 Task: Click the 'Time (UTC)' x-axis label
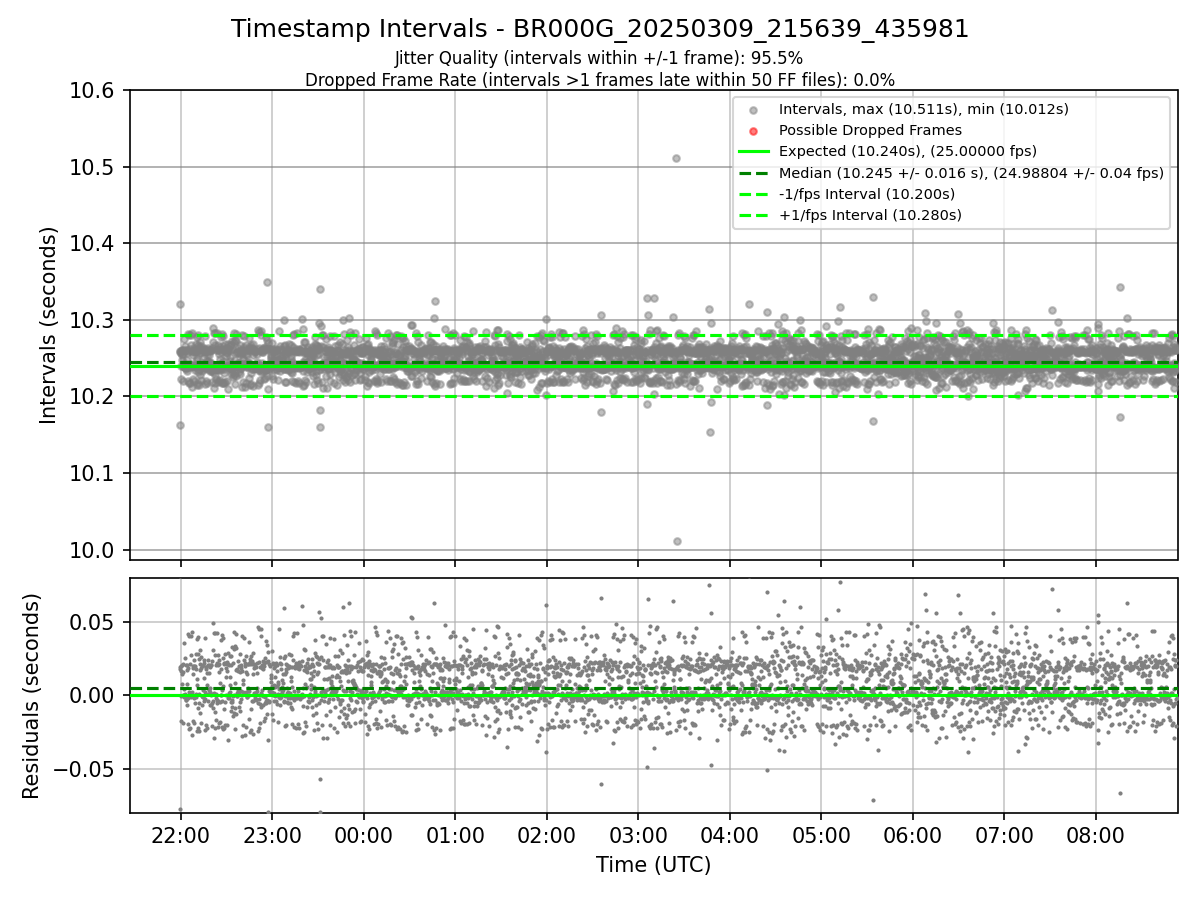[x=654, y=865]
